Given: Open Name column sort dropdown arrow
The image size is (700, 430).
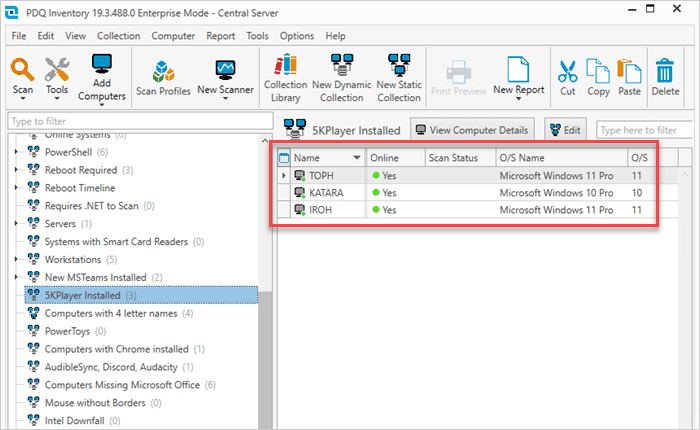Looking at the screenshot, I should point(357,158).
